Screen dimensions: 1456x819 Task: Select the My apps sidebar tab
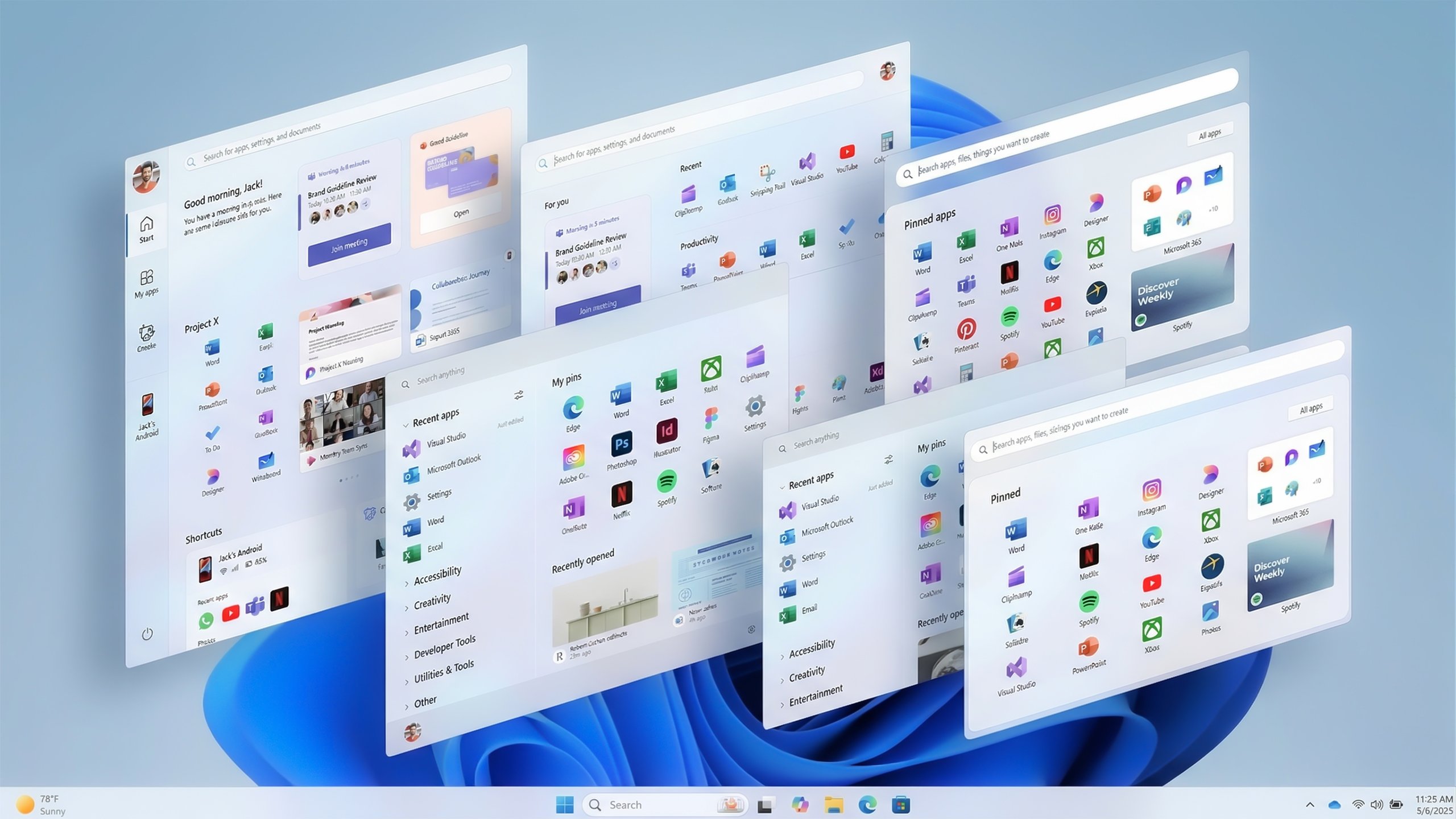click(x=147, y=282)
